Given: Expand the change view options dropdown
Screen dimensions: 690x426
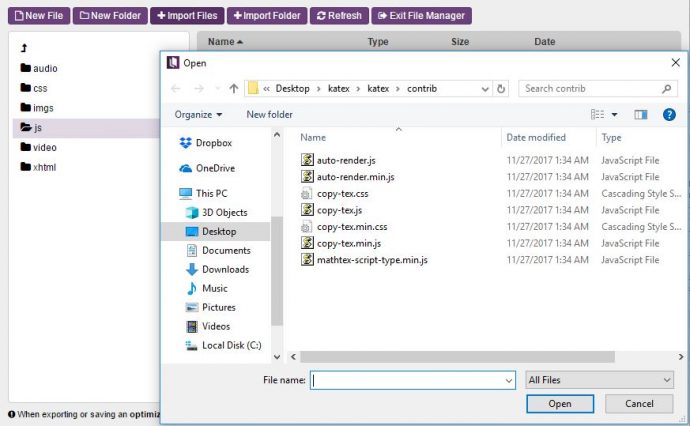Looking at the screenshot, I should [x=614, y=115].
